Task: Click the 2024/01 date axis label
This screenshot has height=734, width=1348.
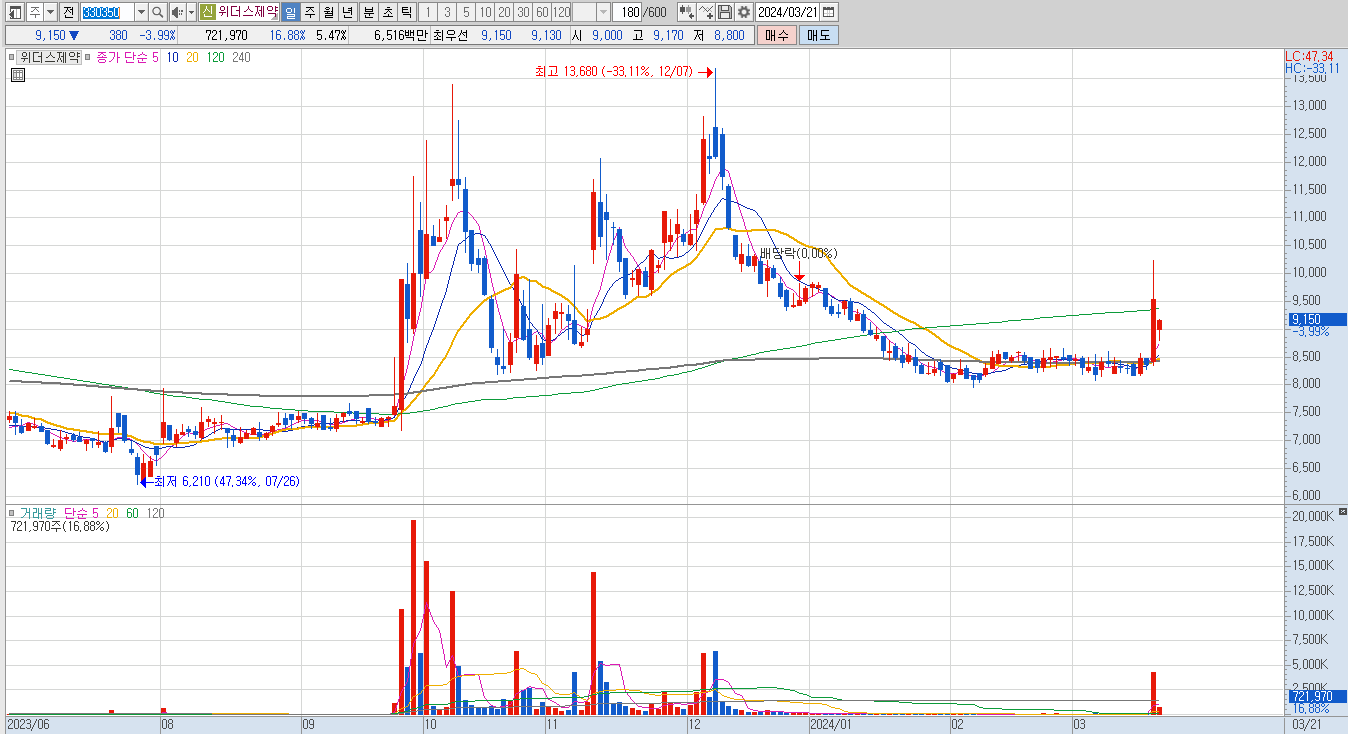Action: [829, 724]
